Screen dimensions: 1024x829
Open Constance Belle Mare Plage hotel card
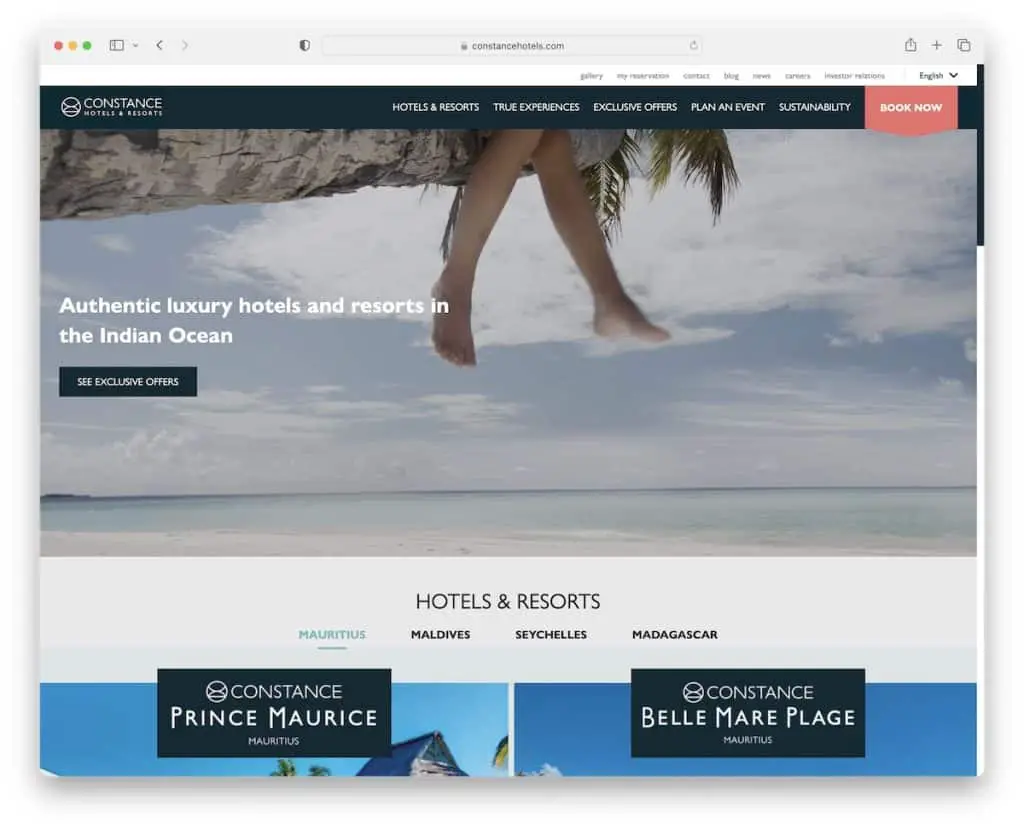point(748,713)
